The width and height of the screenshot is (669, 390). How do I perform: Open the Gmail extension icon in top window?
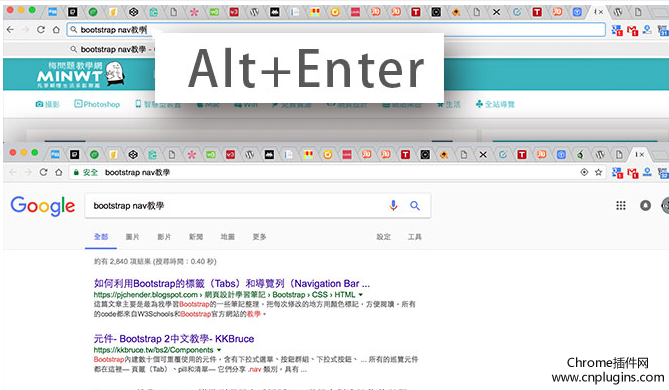632,30
